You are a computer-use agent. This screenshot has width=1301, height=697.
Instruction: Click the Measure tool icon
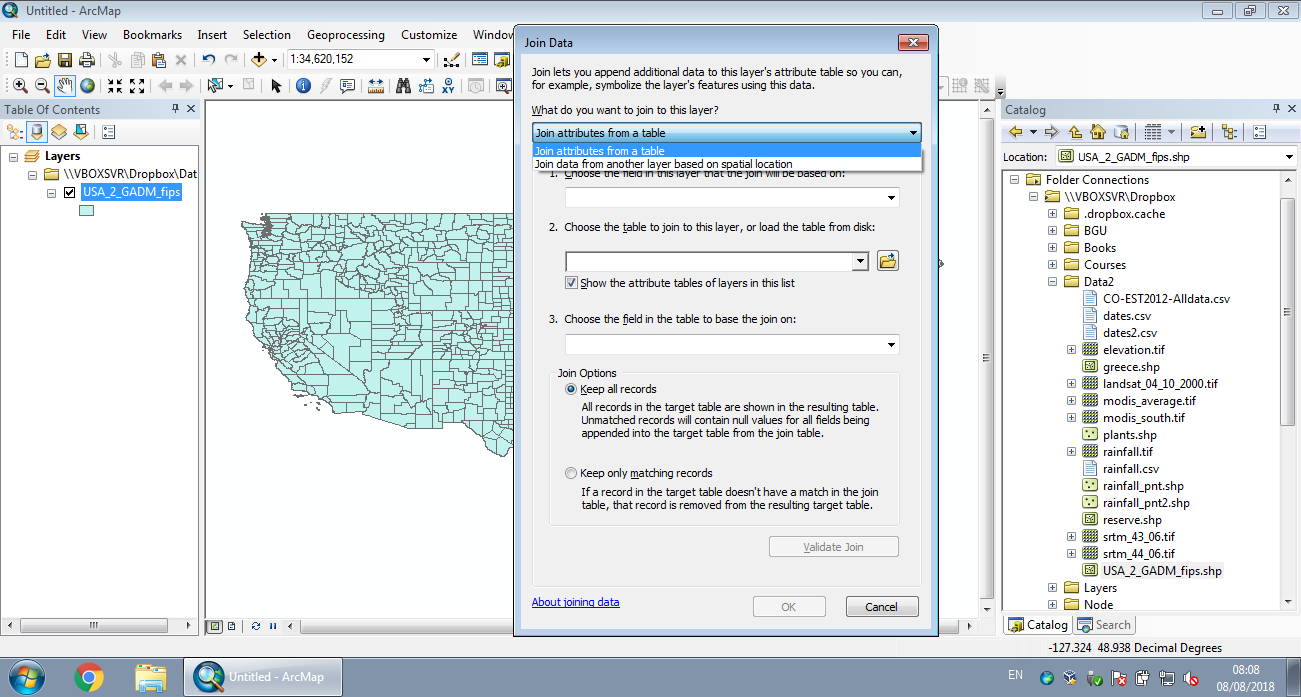point(376,85)
